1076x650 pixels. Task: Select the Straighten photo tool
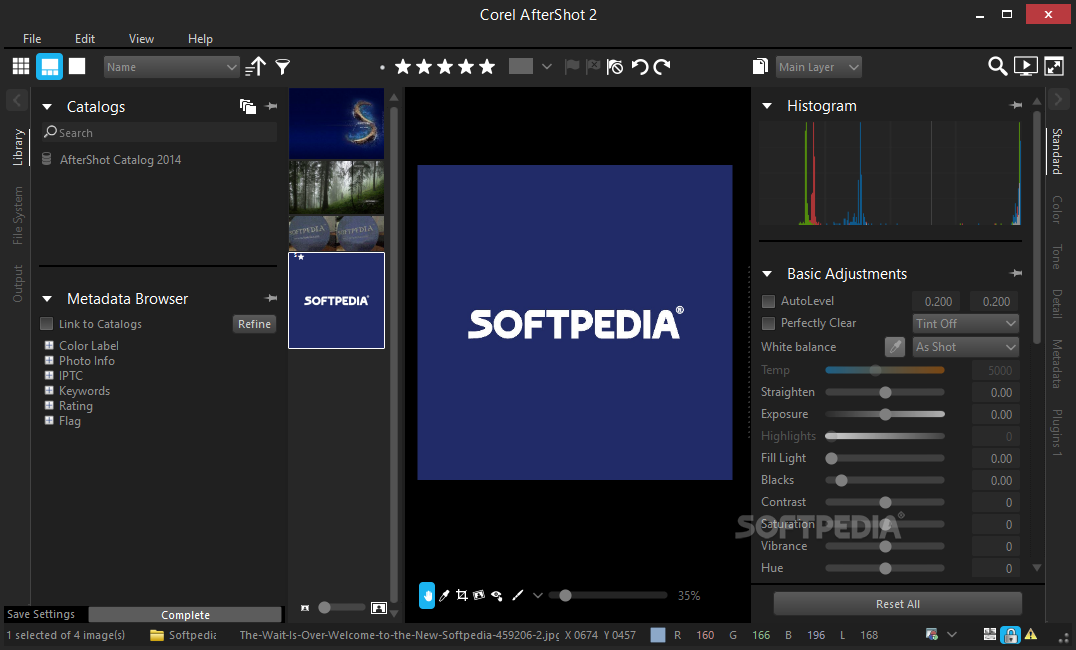pyautogui.click(x=479, y=595)
